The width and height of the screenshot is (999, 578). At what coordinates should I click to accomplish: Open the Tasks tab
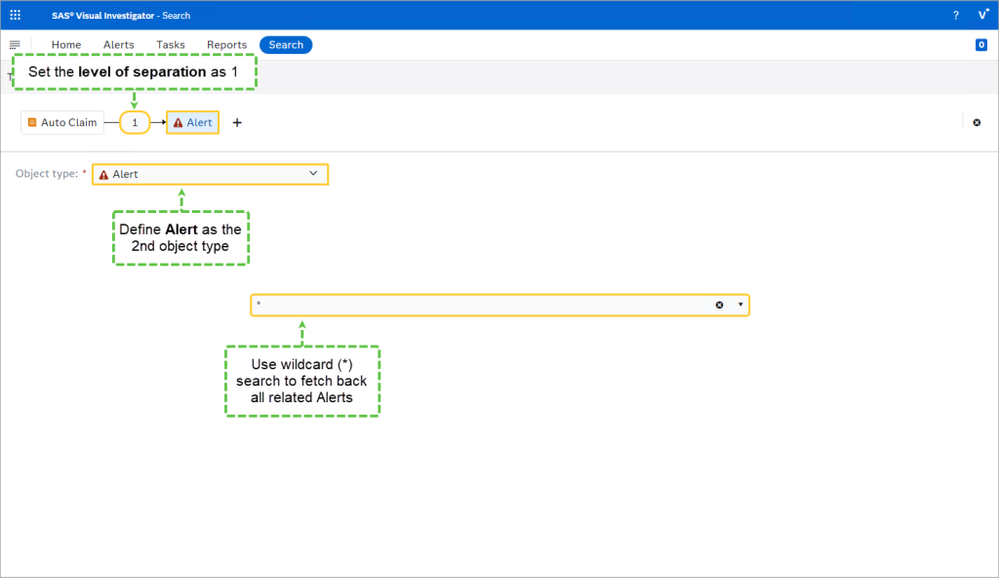170,45
